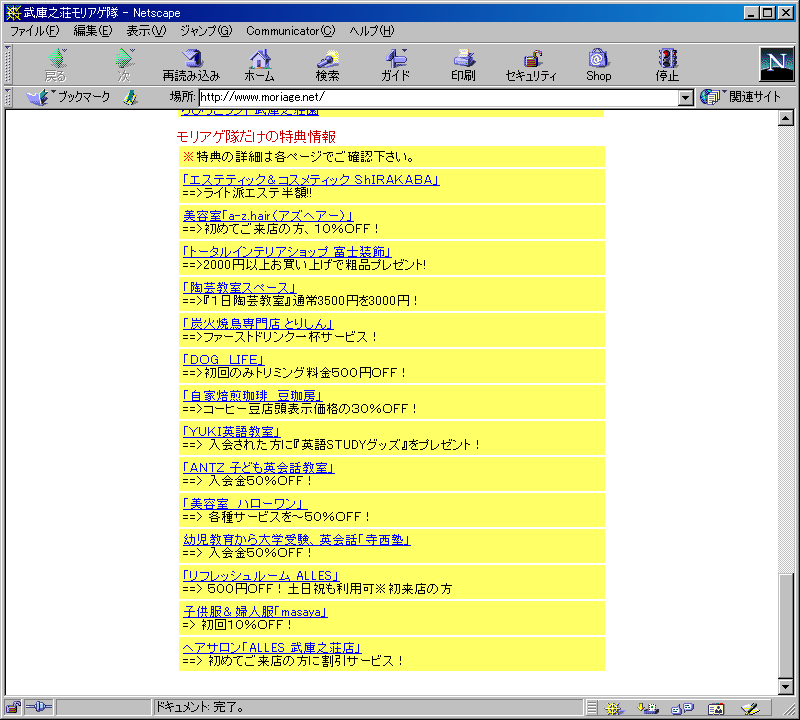
Task: Open the YUKI英語教室 link
Action: click(231, 432)
